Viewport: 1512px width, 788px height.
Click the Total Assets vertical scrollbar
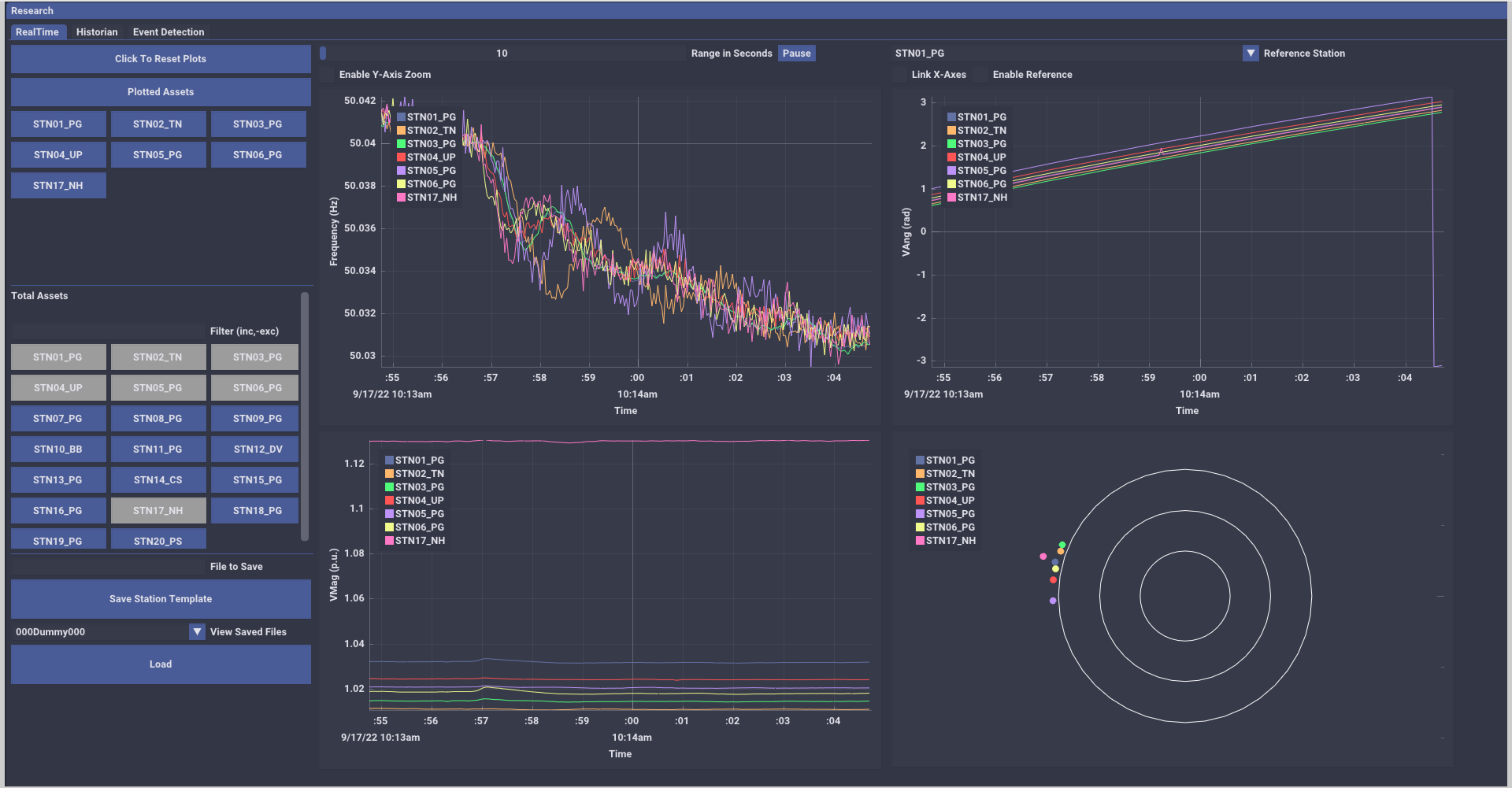[x=305, y=417]
